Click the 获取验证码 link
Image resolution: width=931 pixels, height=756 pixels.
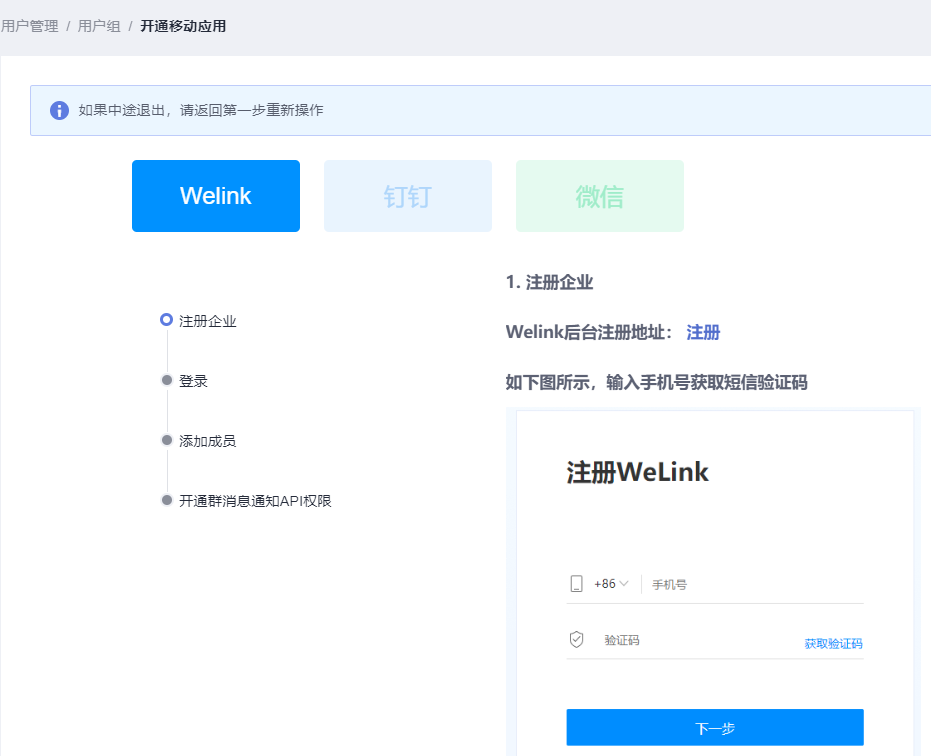point(834,644)
